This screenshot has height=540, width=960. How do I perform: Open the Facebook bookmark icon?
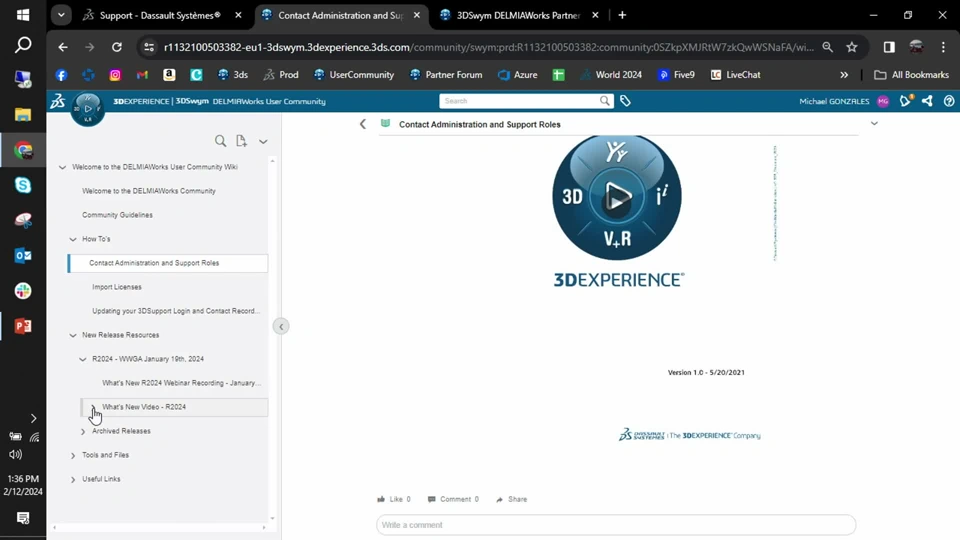(61, 75)
